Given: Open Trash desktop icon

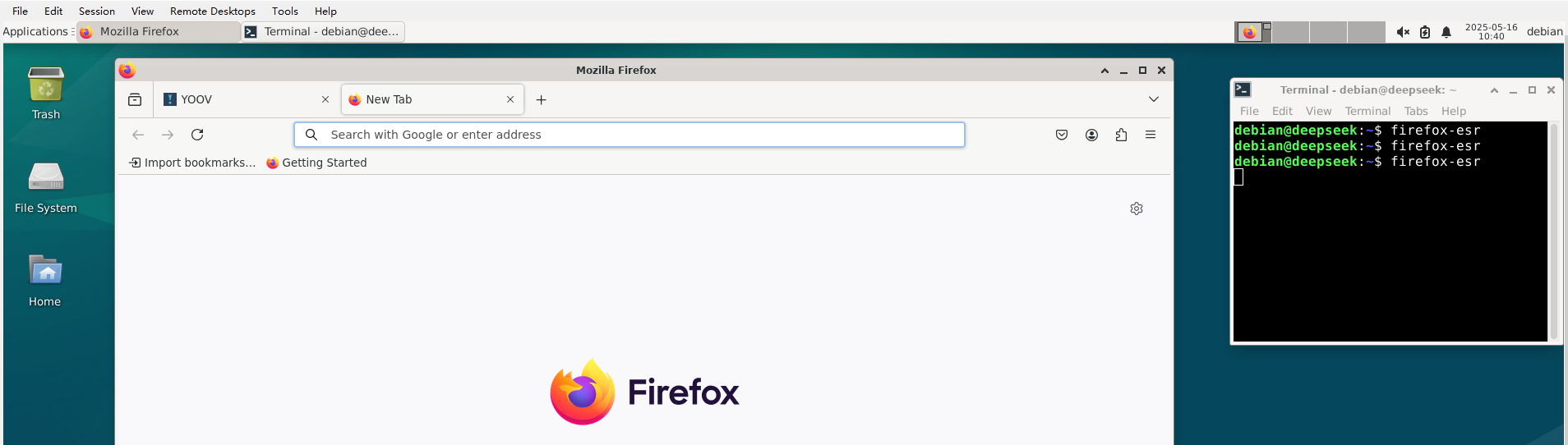Looking at the screenshot, I should coord(46,93).
